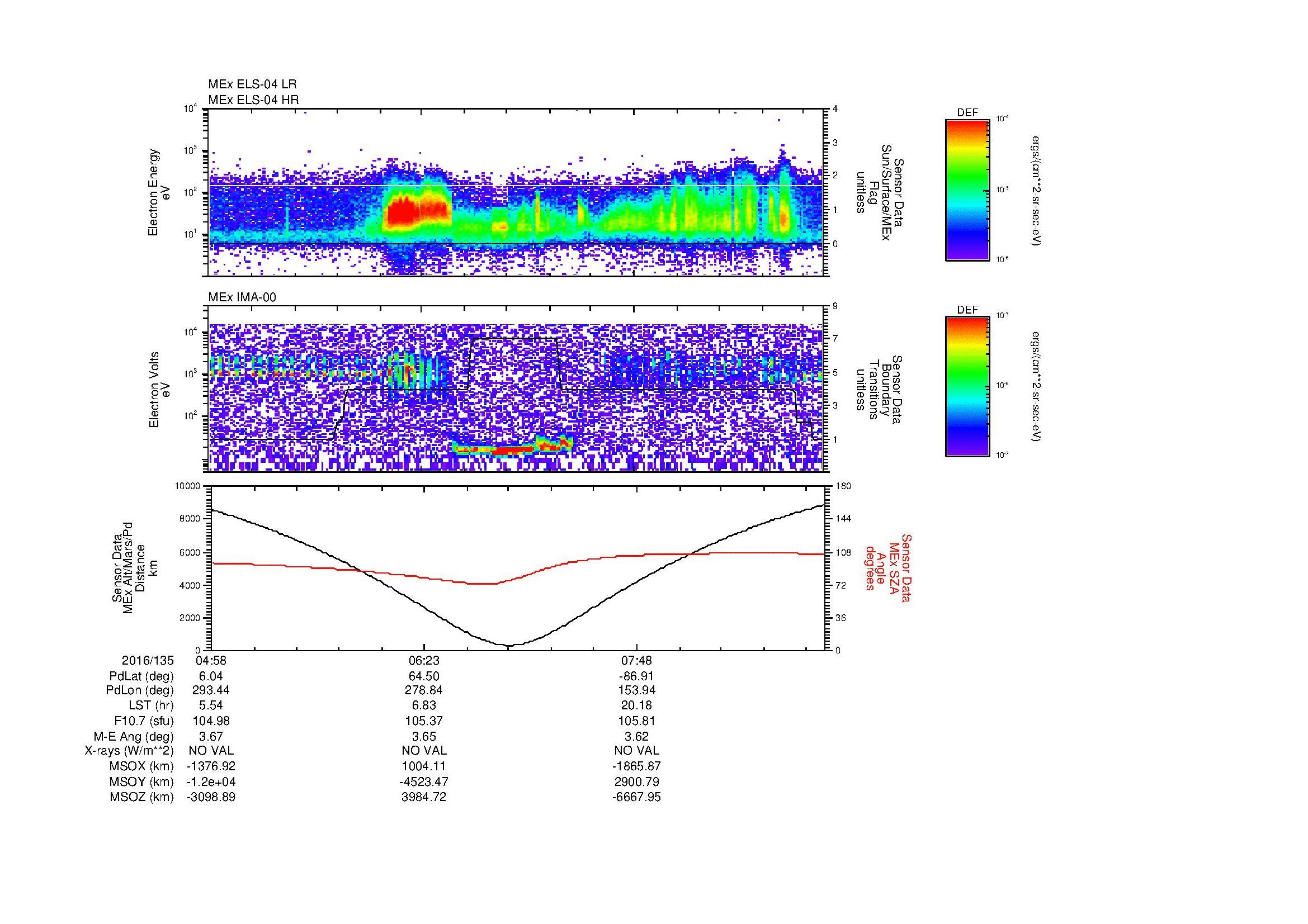
Task: Click the M-E Ang value '3.65'
Action: coord(424,737)
